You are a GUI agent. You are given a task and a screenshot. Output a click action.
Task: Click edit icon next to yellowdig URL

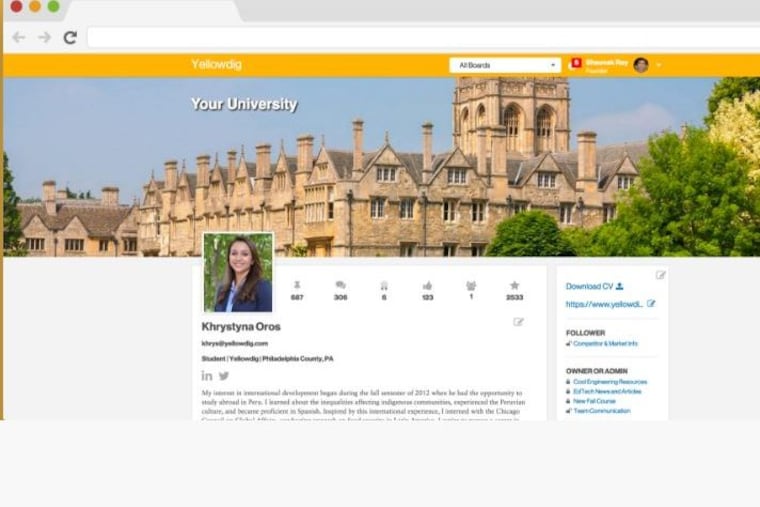pyautogui.click(x=651, y=304)
